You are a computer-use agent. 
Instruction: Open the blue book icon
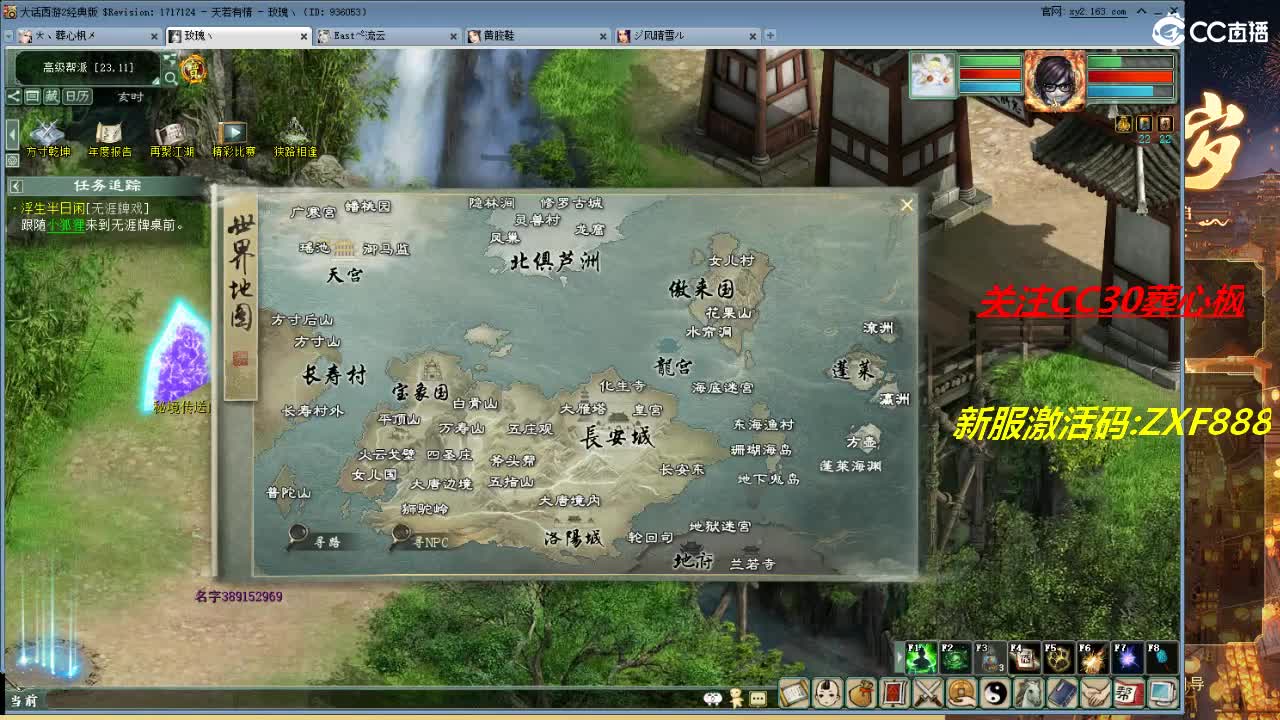click(x=1062, y=692)
